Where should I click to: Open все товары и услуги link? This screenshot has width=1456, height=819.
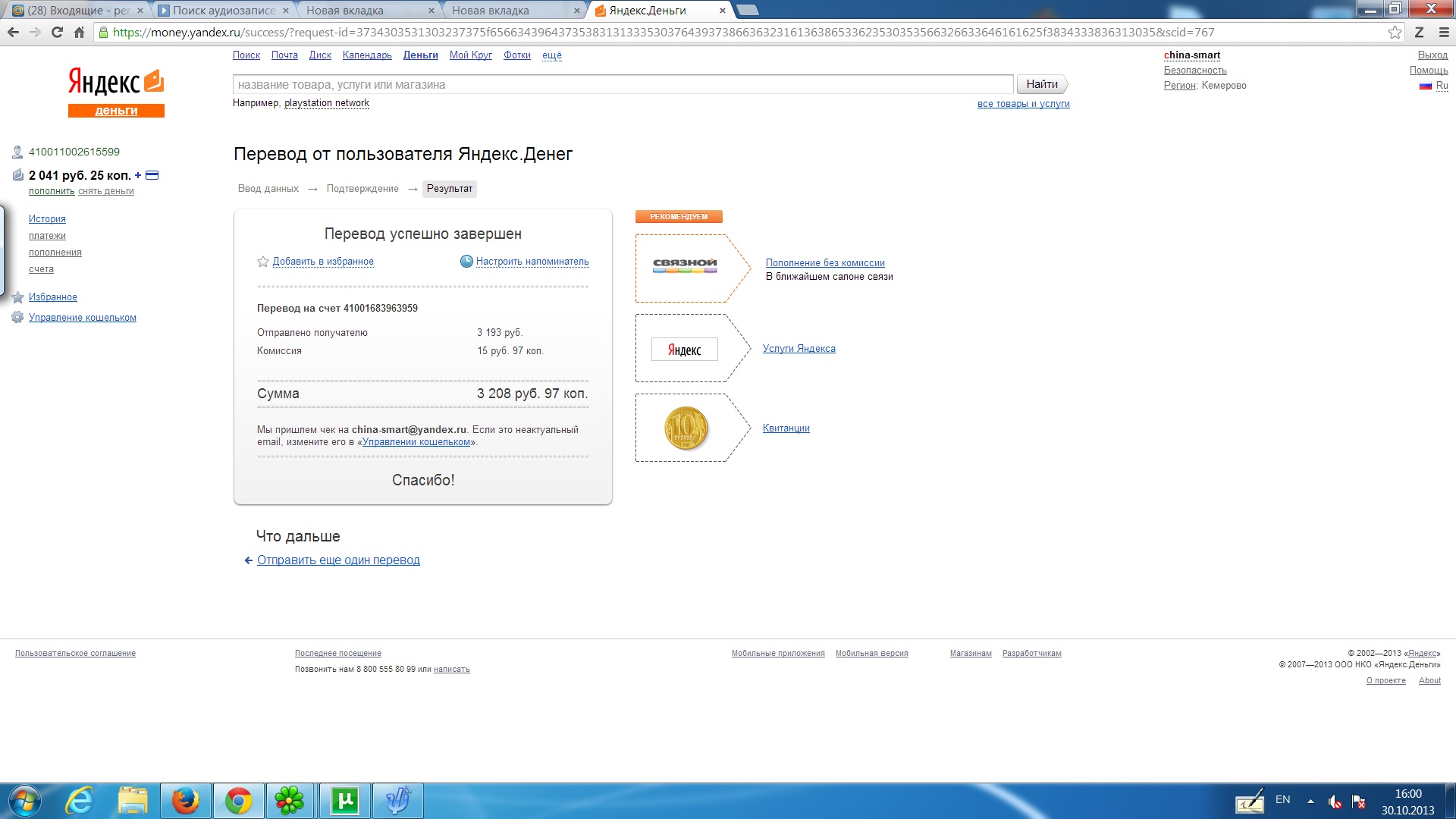click(1024, 104)
